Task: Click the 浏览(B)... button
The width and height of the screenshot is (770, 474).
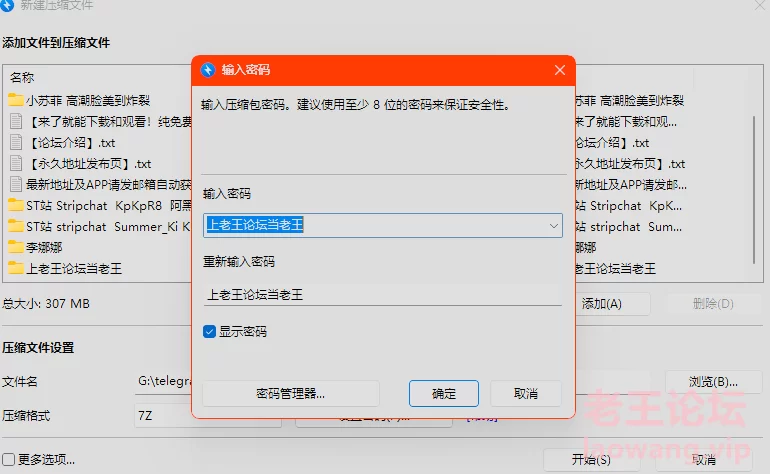Action: [713, 381]
